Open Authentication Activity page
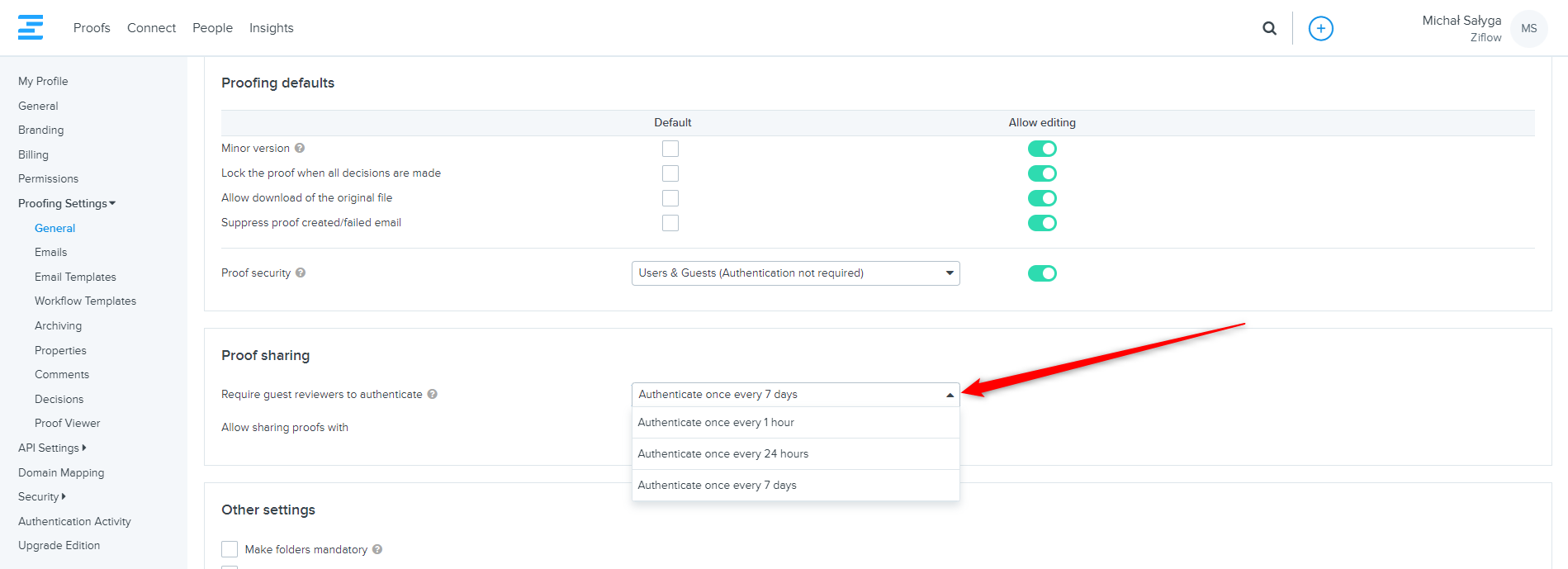The image size is (1568, 569). (74, 522)
